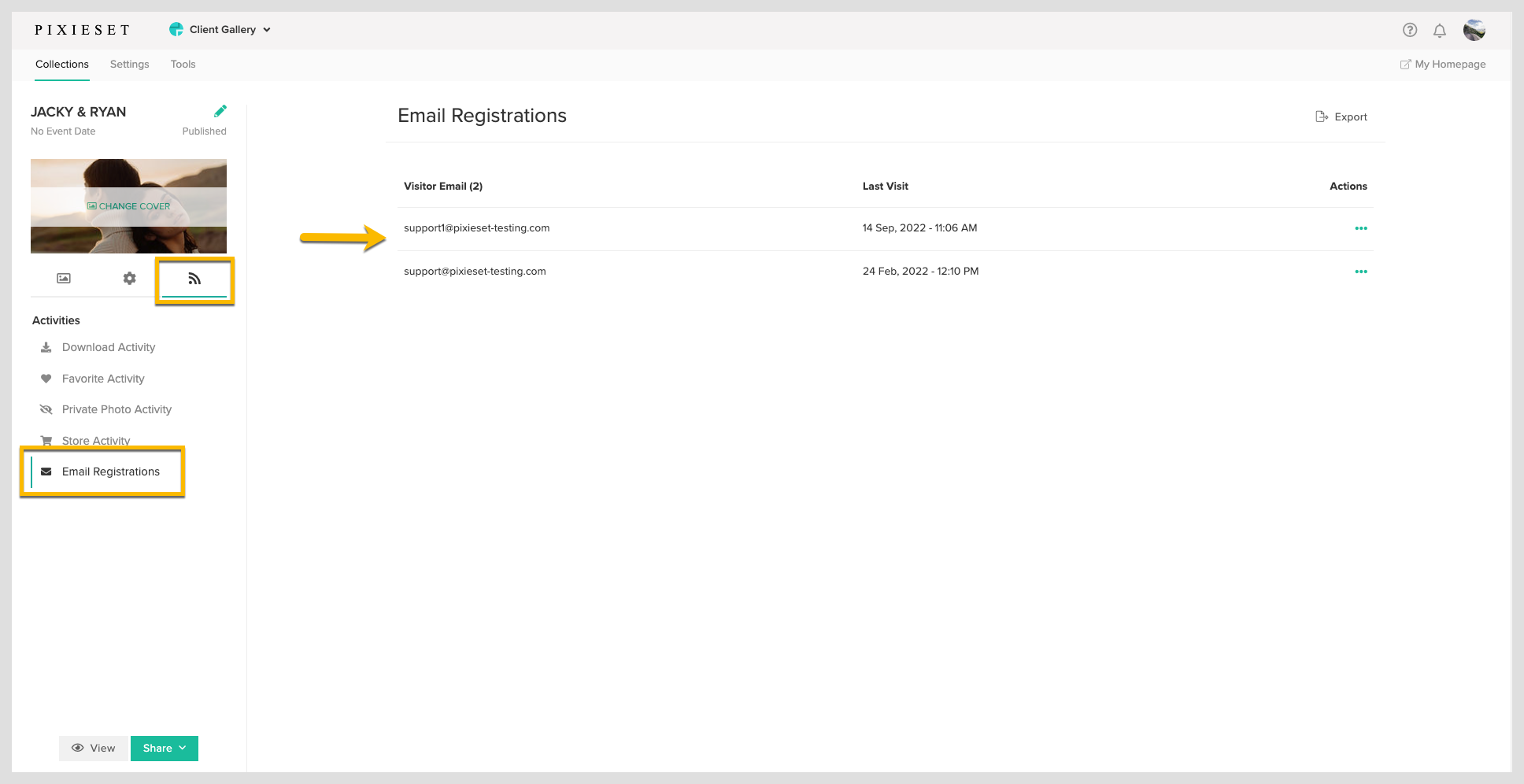Open the My Homepage link
The image size is (1524, 784).
tap(1443, 65)
